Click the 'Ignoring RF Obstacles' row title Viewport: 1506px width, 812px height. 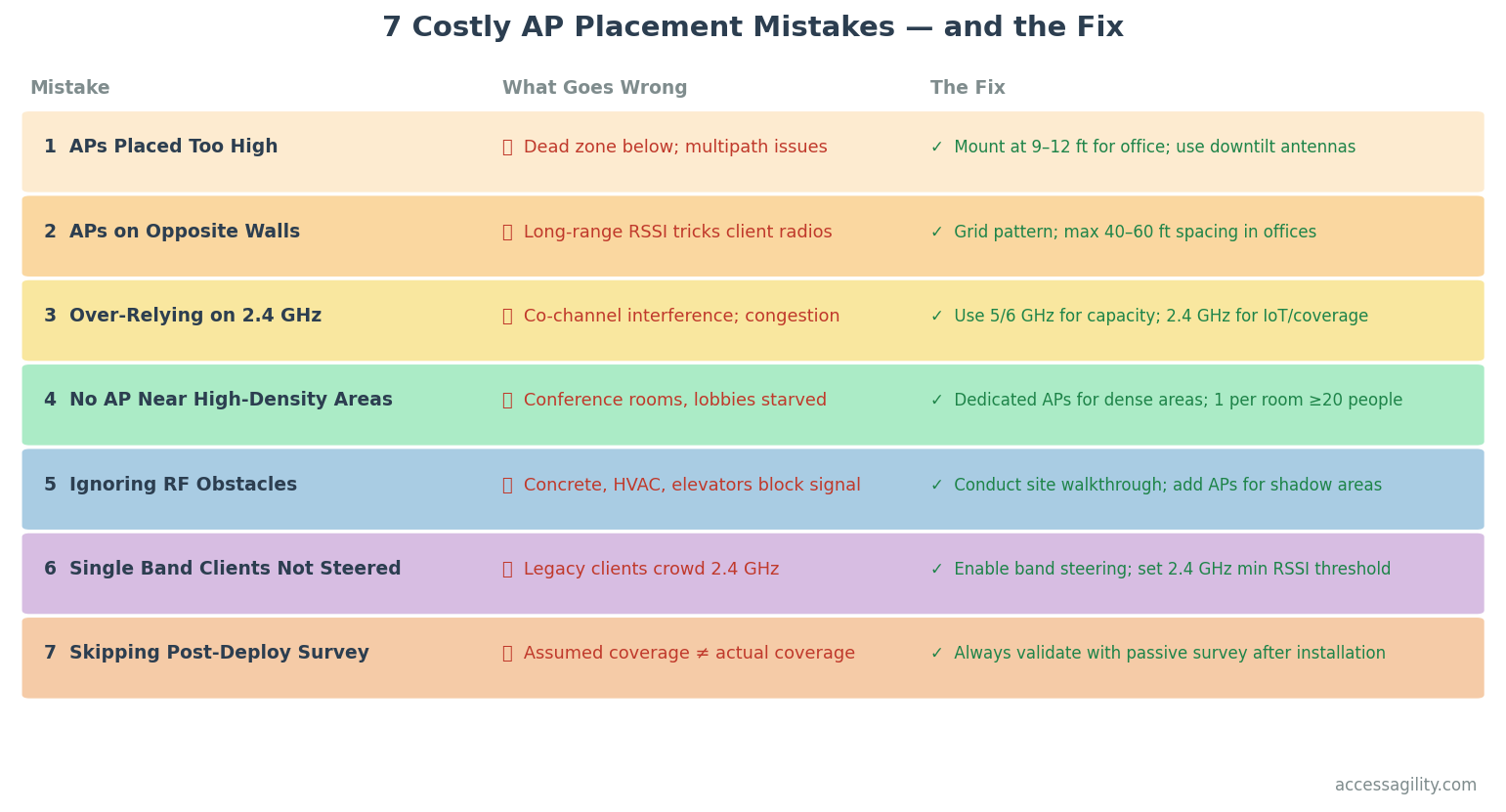click(x=183, y=486)
